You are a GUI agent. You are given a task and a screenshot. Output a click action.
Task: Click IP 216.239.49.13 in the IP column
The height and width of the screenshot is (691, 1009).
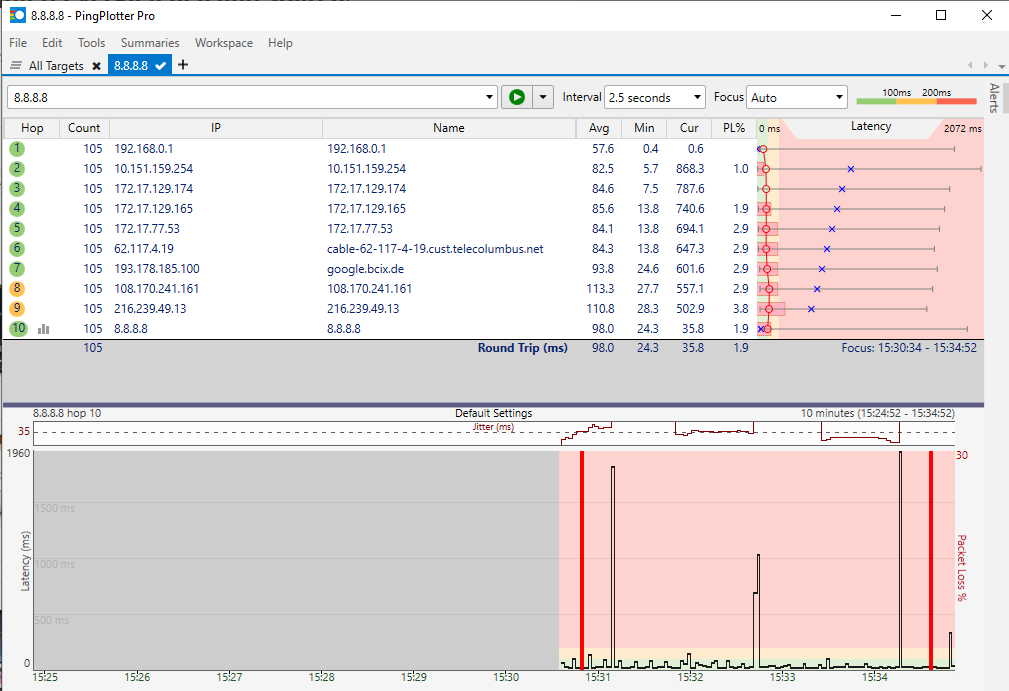click(x=150, y=308)
